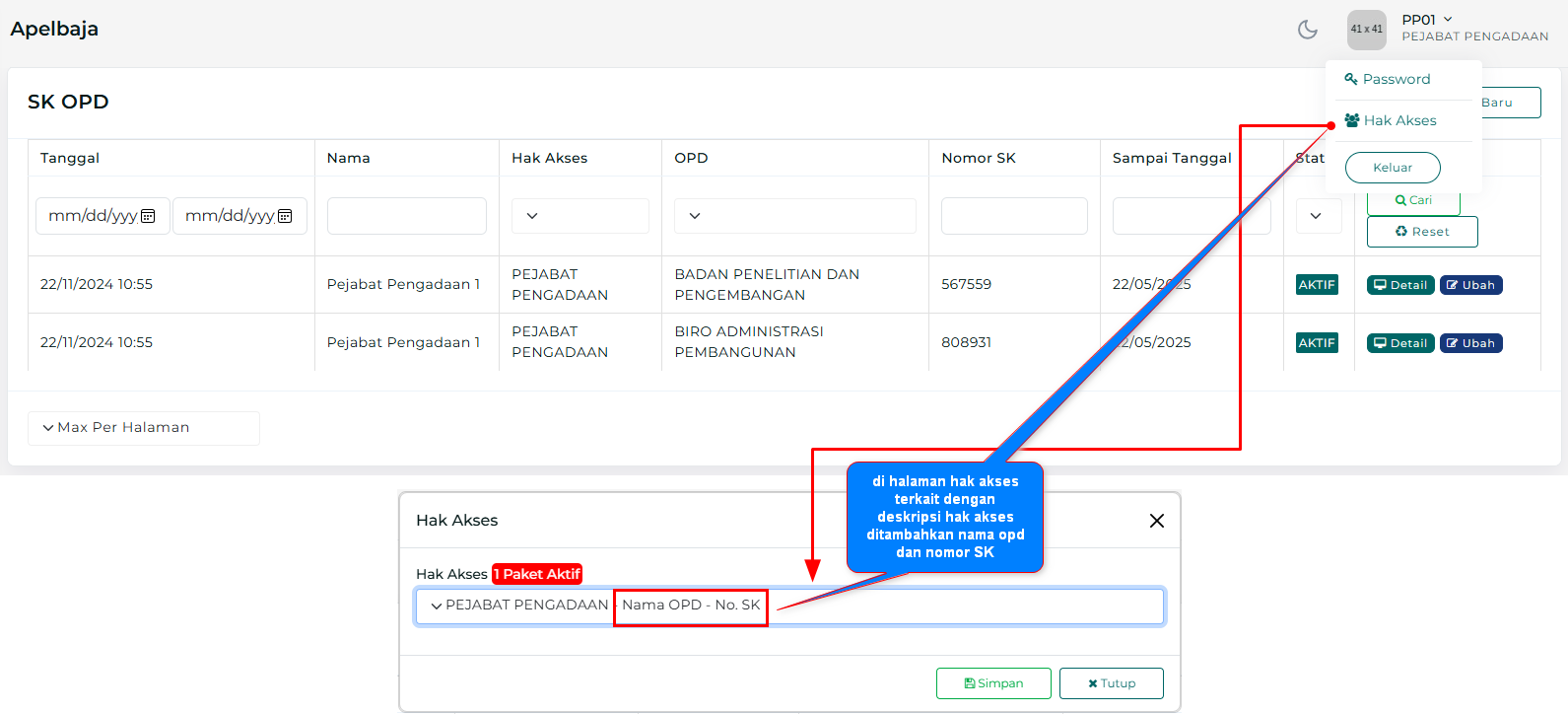The width and height of the screenshot is (1568, 714).
Task: Click the 41x41 user avatar thumbnail
Action: pos(1366,30)
